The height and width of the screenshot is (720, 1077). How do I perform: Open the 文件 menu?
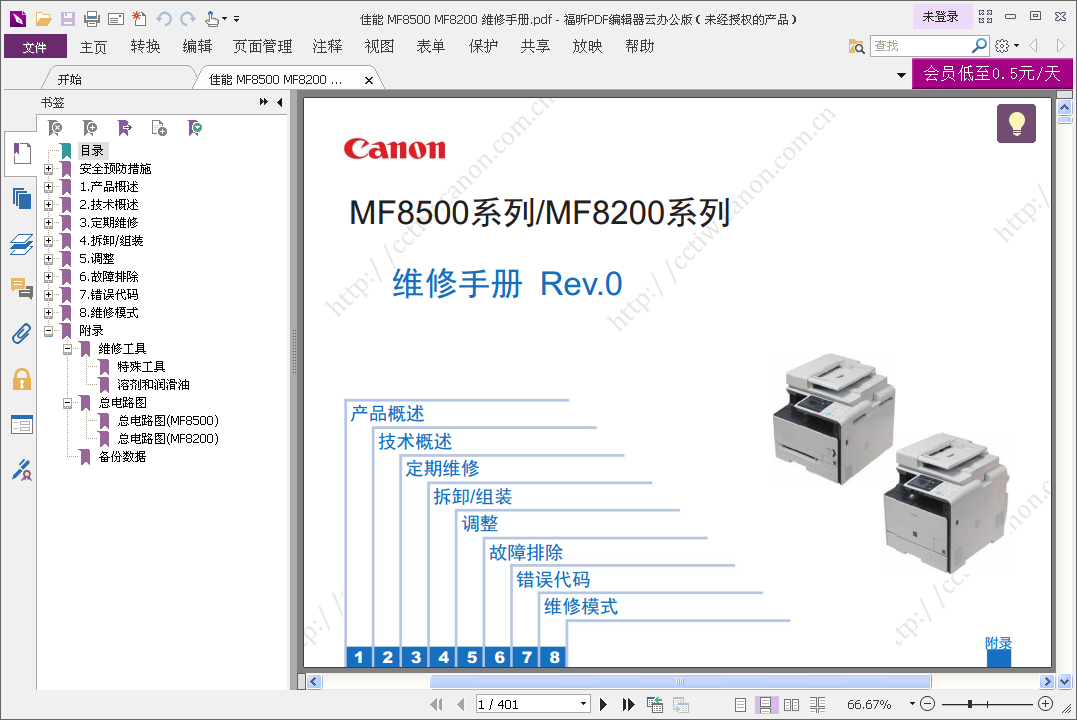click(35, 47)
